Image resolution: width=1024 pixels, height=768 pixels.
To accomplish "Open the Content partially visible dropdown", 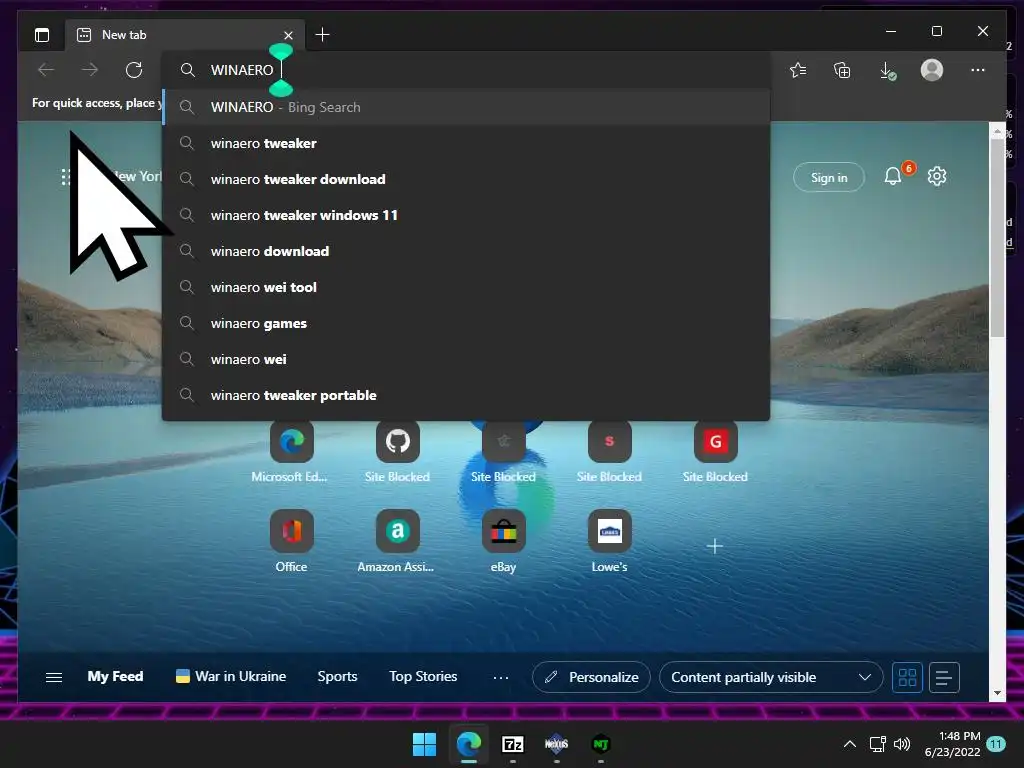I will [x=771, y=677].
